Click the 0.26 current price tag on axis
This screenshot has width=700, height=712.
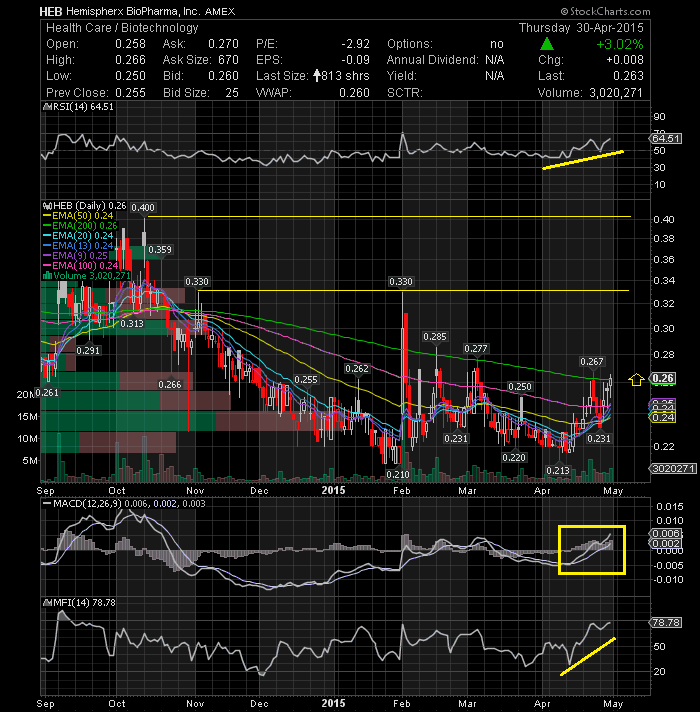pos(663,378)
